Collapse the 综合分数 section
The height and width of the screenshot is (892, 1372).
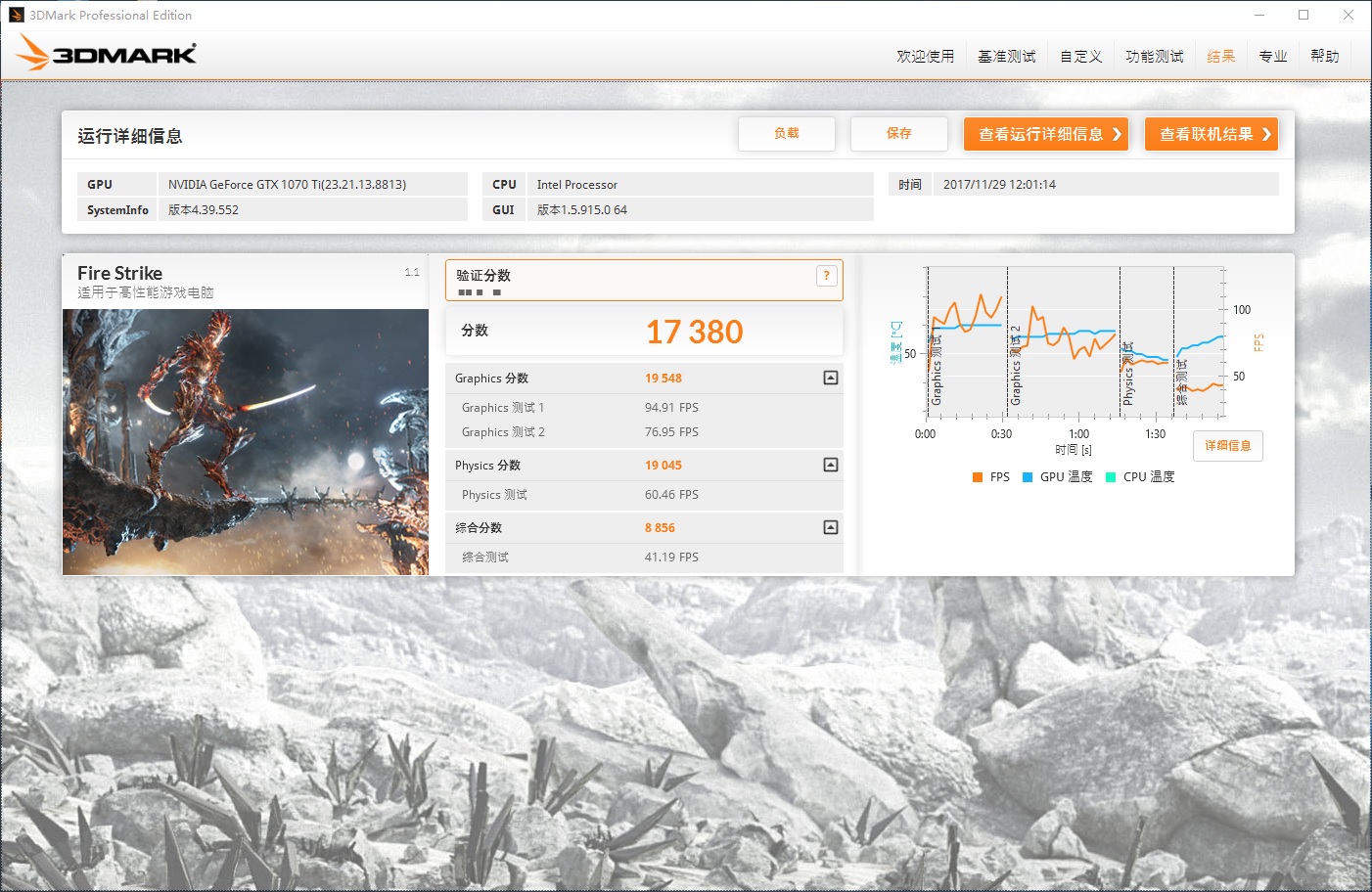click(831, 527)
